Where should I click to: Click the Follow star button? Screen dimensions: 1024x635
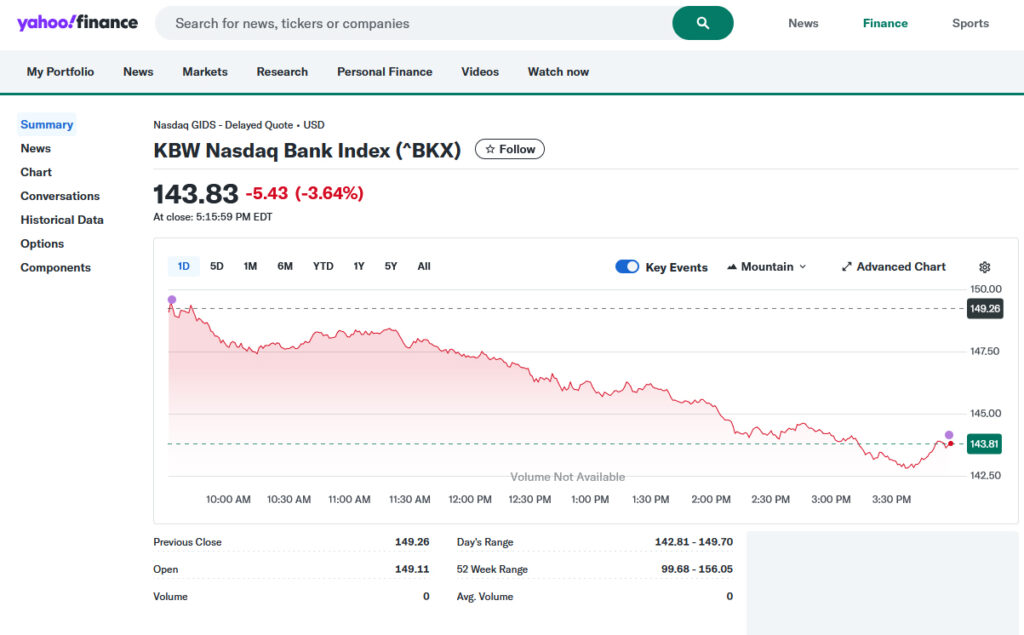point(509,149)
